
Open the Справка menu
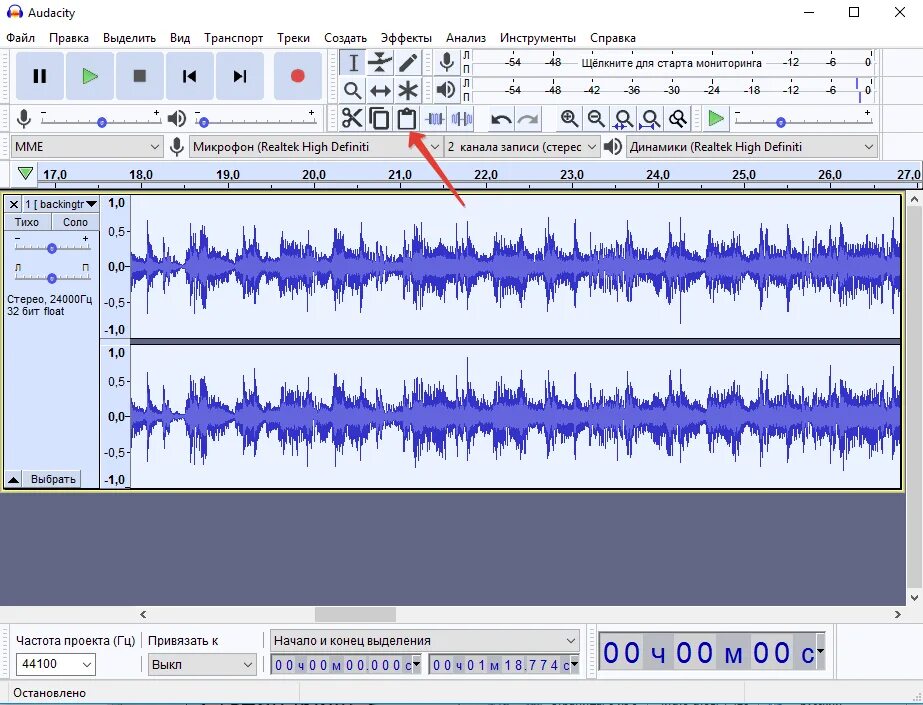[x=613, y=38]
